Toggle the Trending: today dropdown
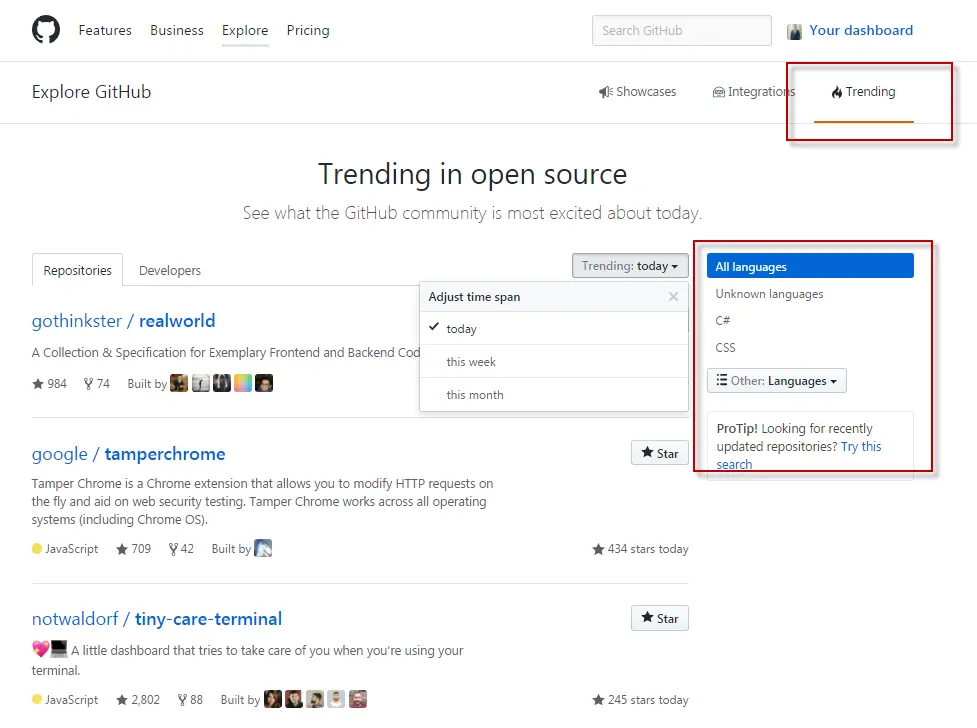This screenshot has width=977, height=728. click(630, 266)
